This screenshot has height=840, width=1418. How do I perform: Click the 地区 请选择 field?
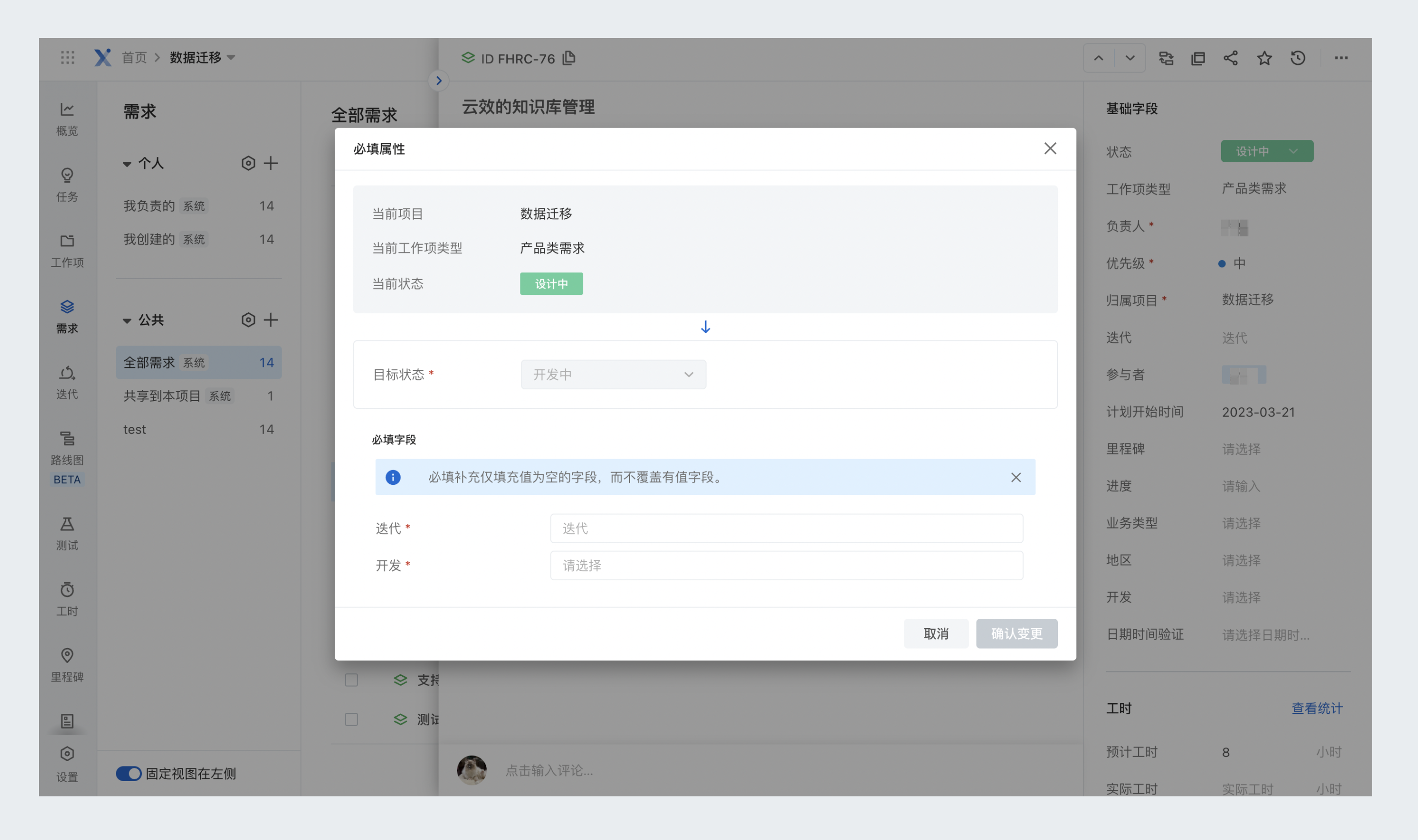[x=1241, y=560]
